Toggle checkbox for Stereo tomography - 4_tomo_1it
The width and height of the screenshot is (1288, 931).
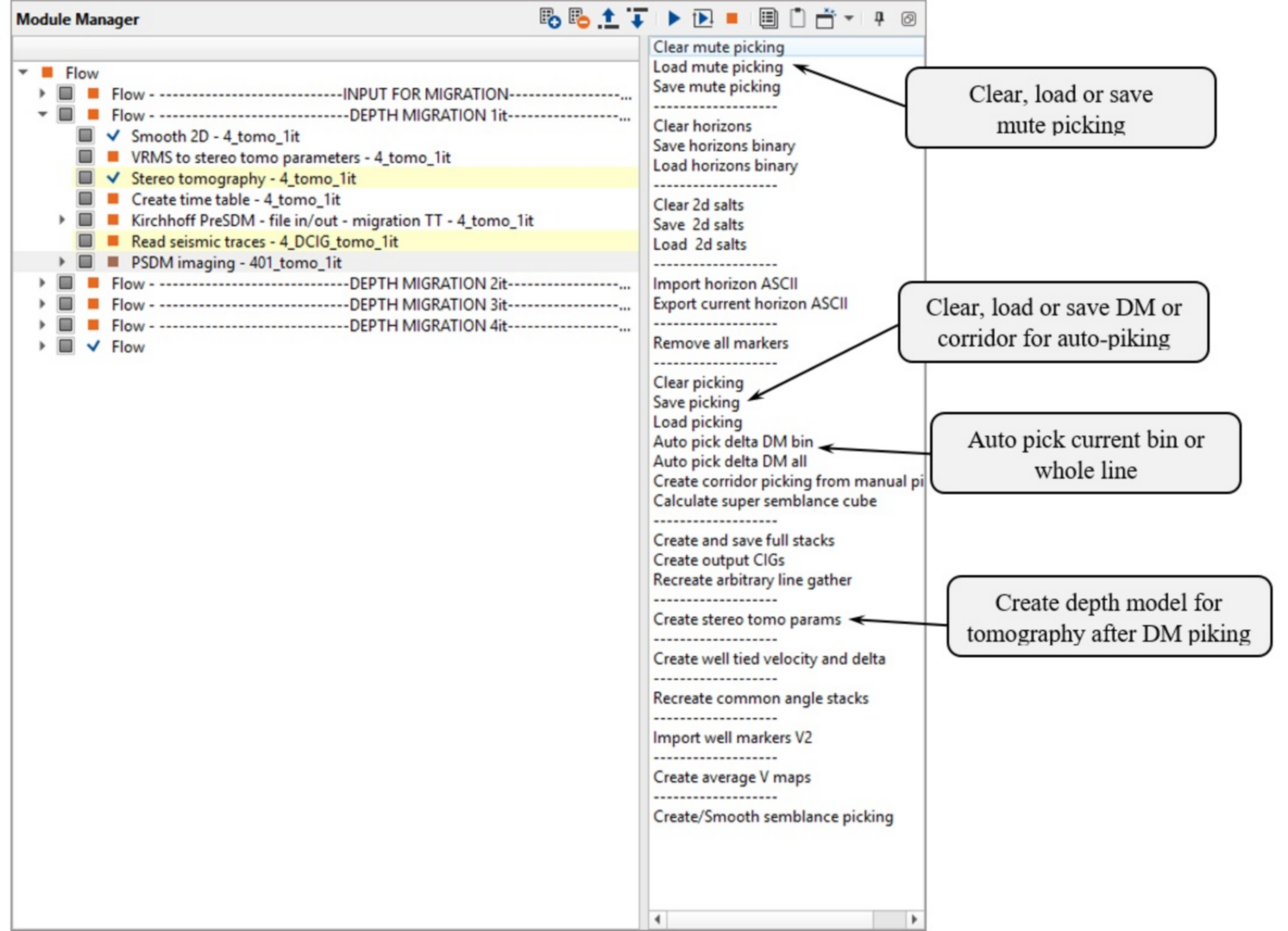[85, 178]
